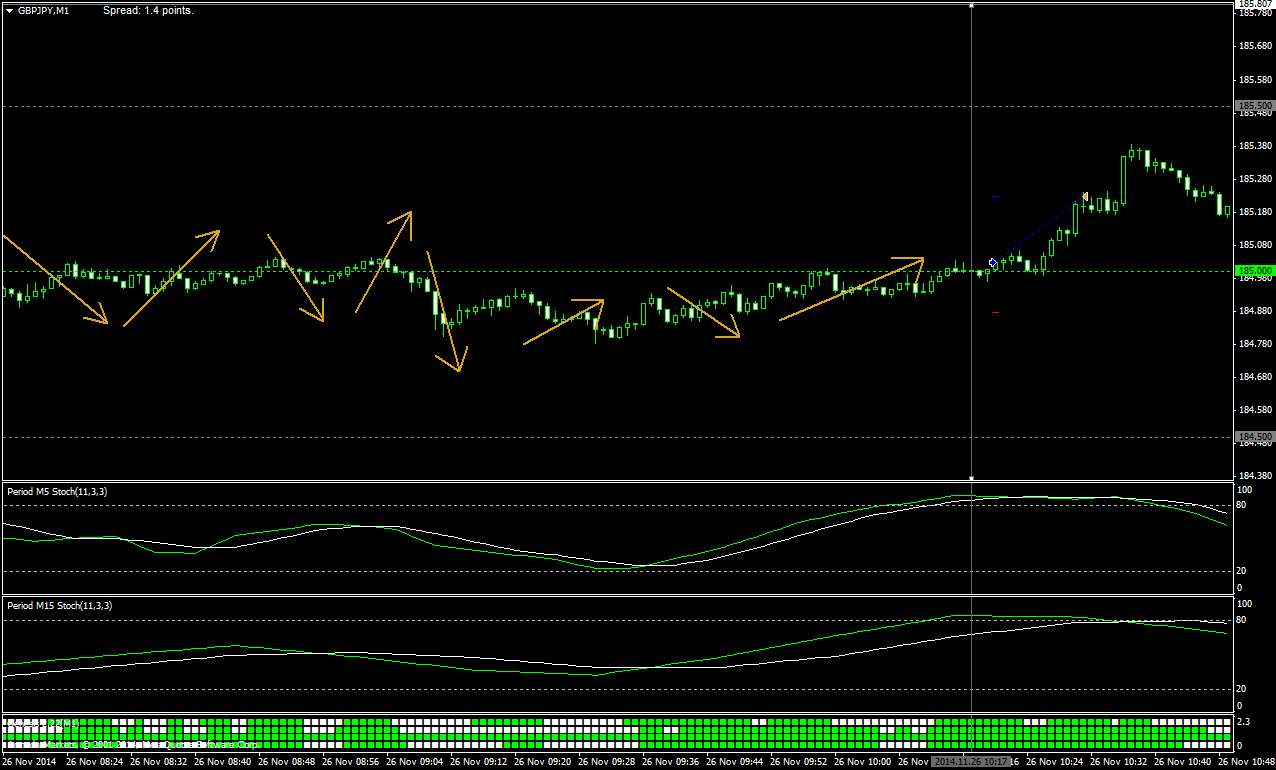
Task: Select the large green bullish candle near 10:30
Action: coord(1123,180)
